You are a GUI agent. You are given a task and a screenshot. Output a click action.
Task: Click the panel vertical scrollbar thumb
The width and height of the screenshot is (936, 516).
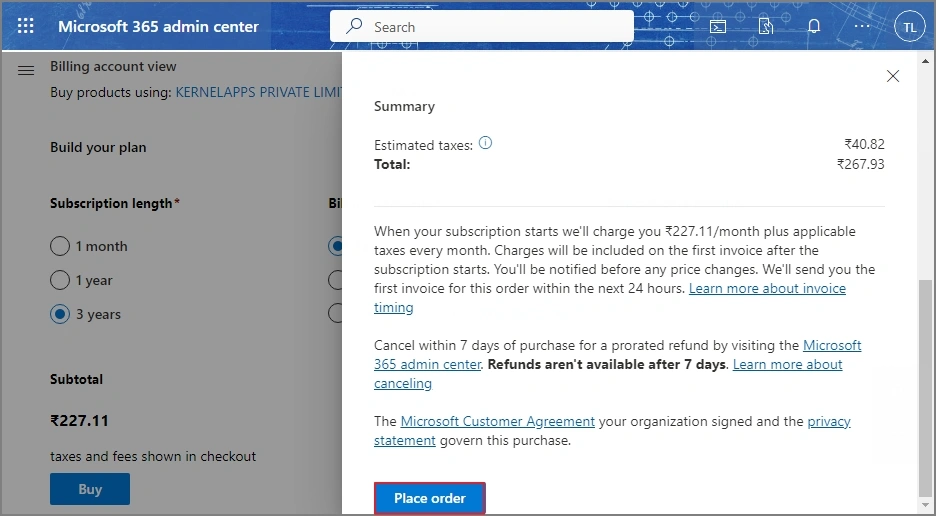(925, 387)
